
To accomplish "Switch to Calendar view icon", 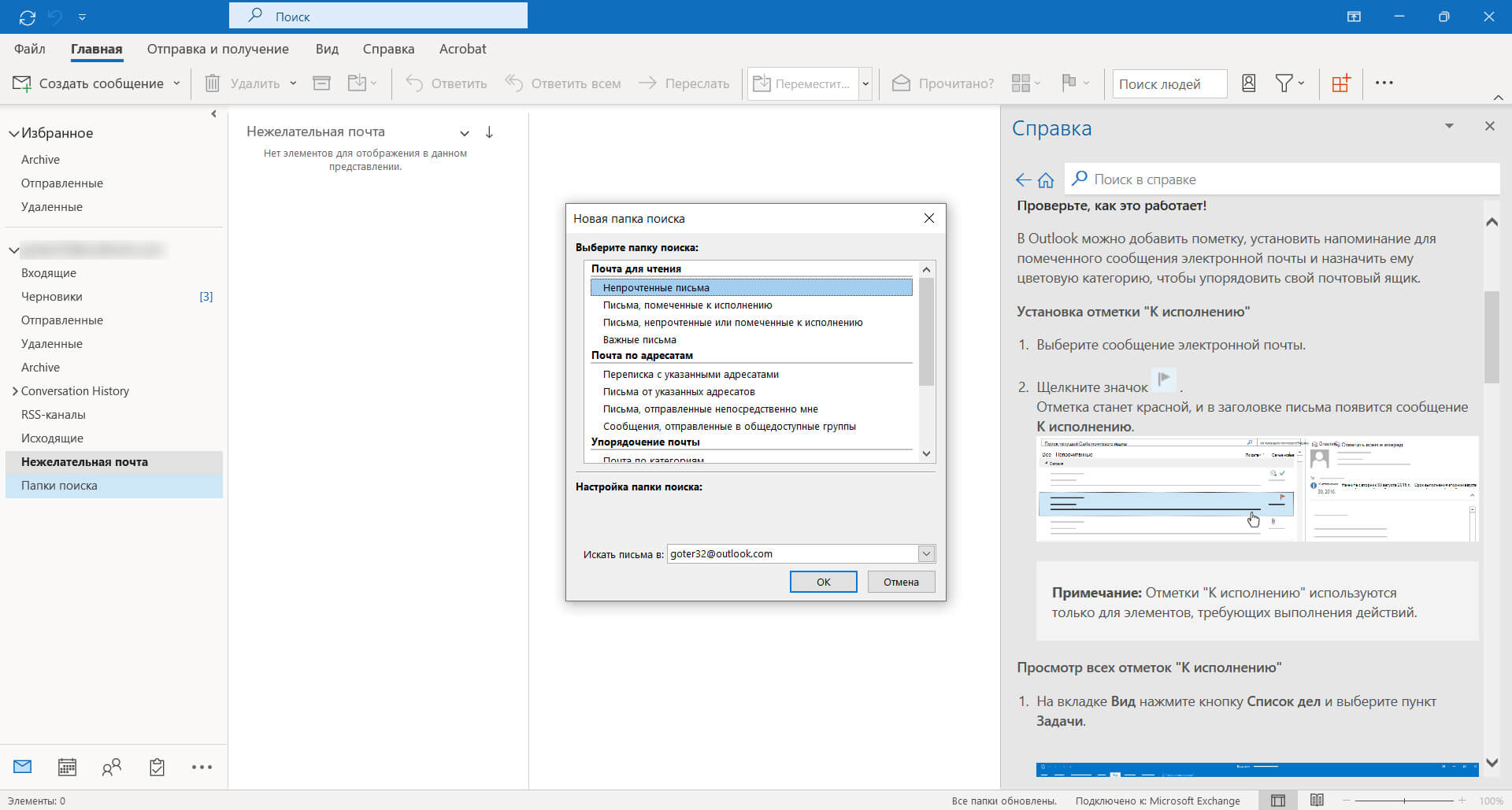I will (67, 767).
